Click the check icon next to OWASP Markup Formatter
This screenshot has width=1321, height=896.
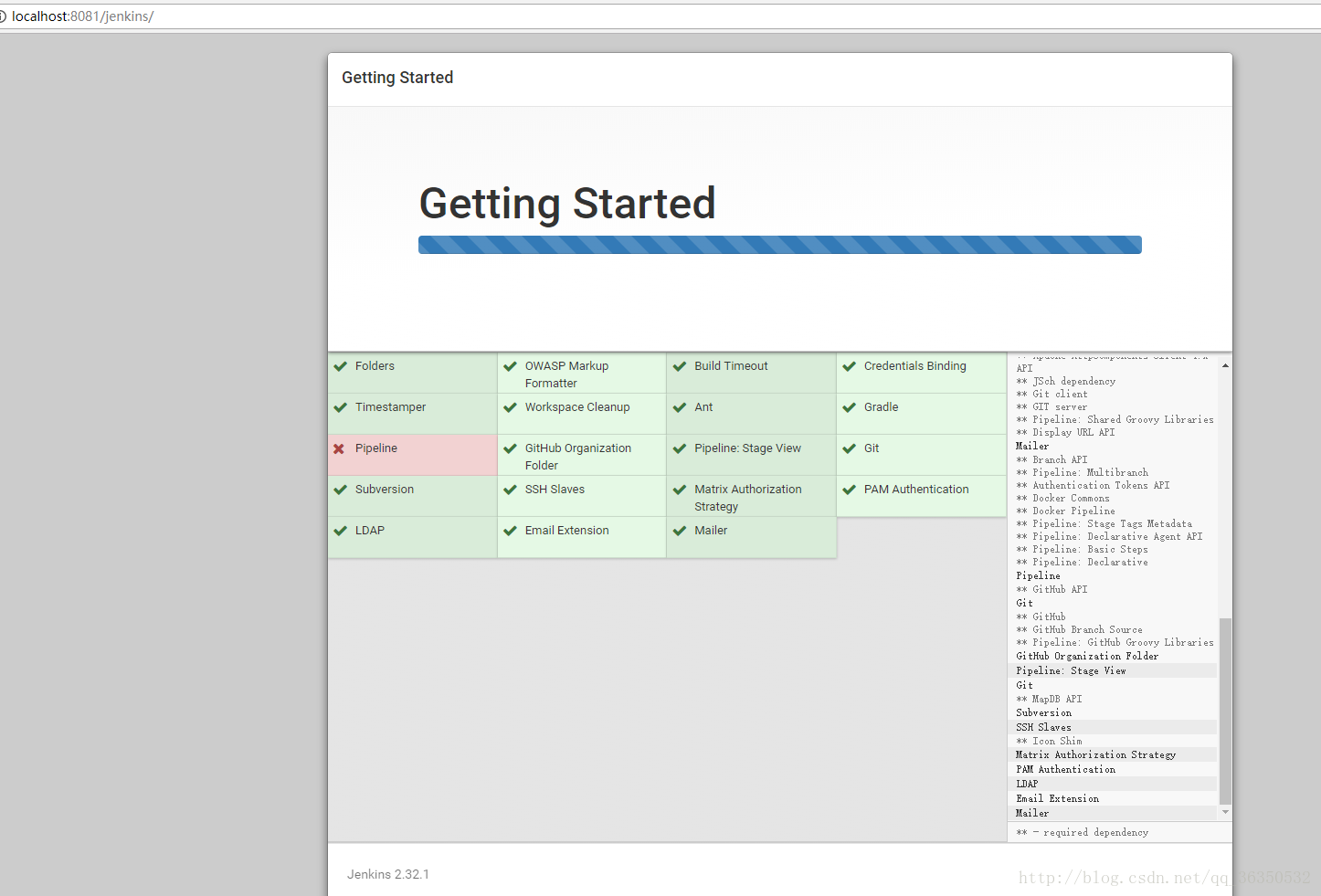(x=510, y=366)
